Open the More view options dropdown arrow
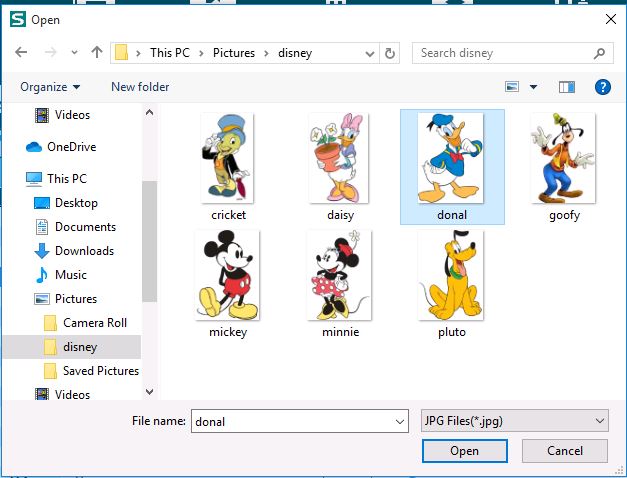 533,87
